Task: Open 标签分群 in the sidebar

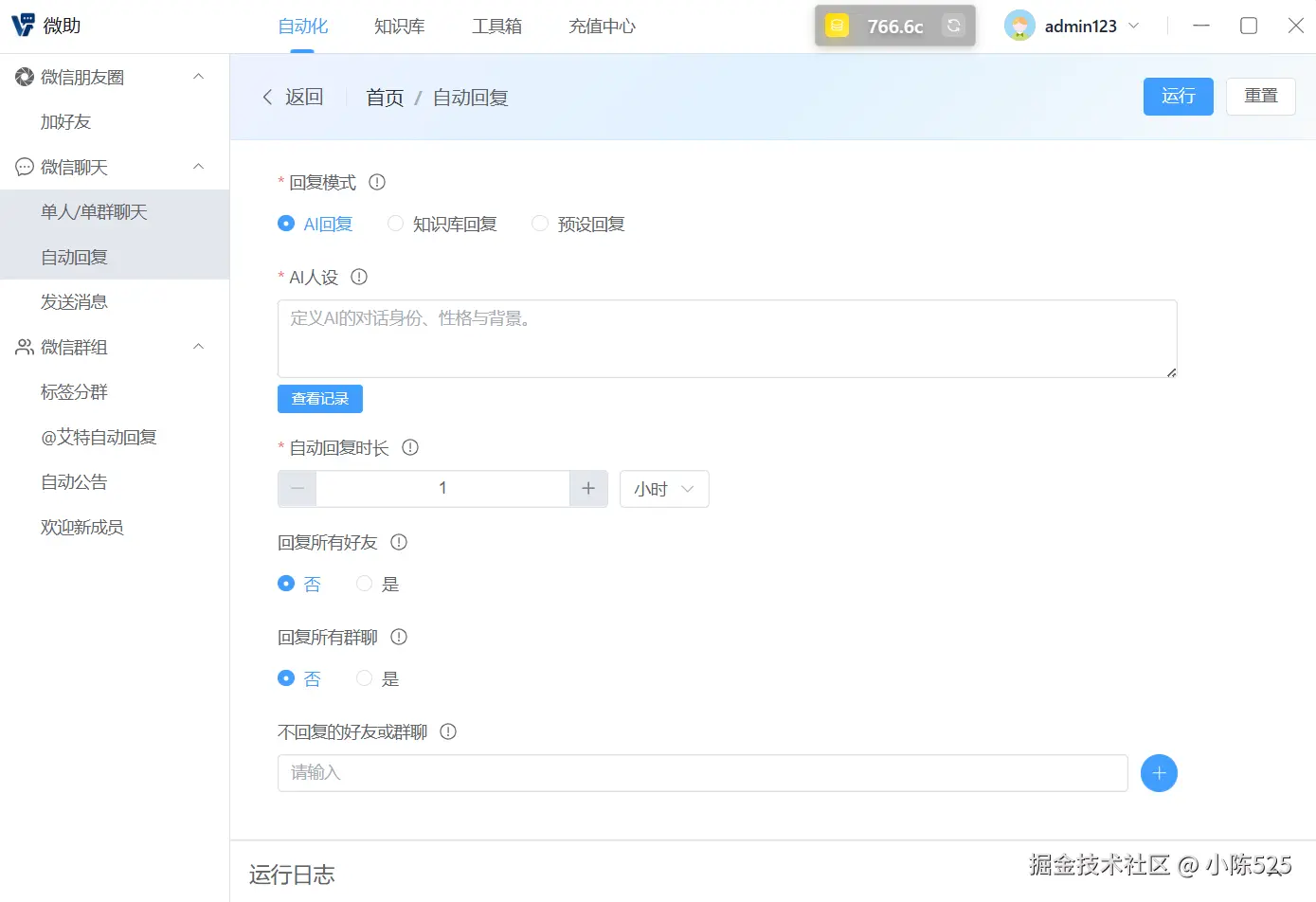Action: pyautogui.click(x=115, y=392)
